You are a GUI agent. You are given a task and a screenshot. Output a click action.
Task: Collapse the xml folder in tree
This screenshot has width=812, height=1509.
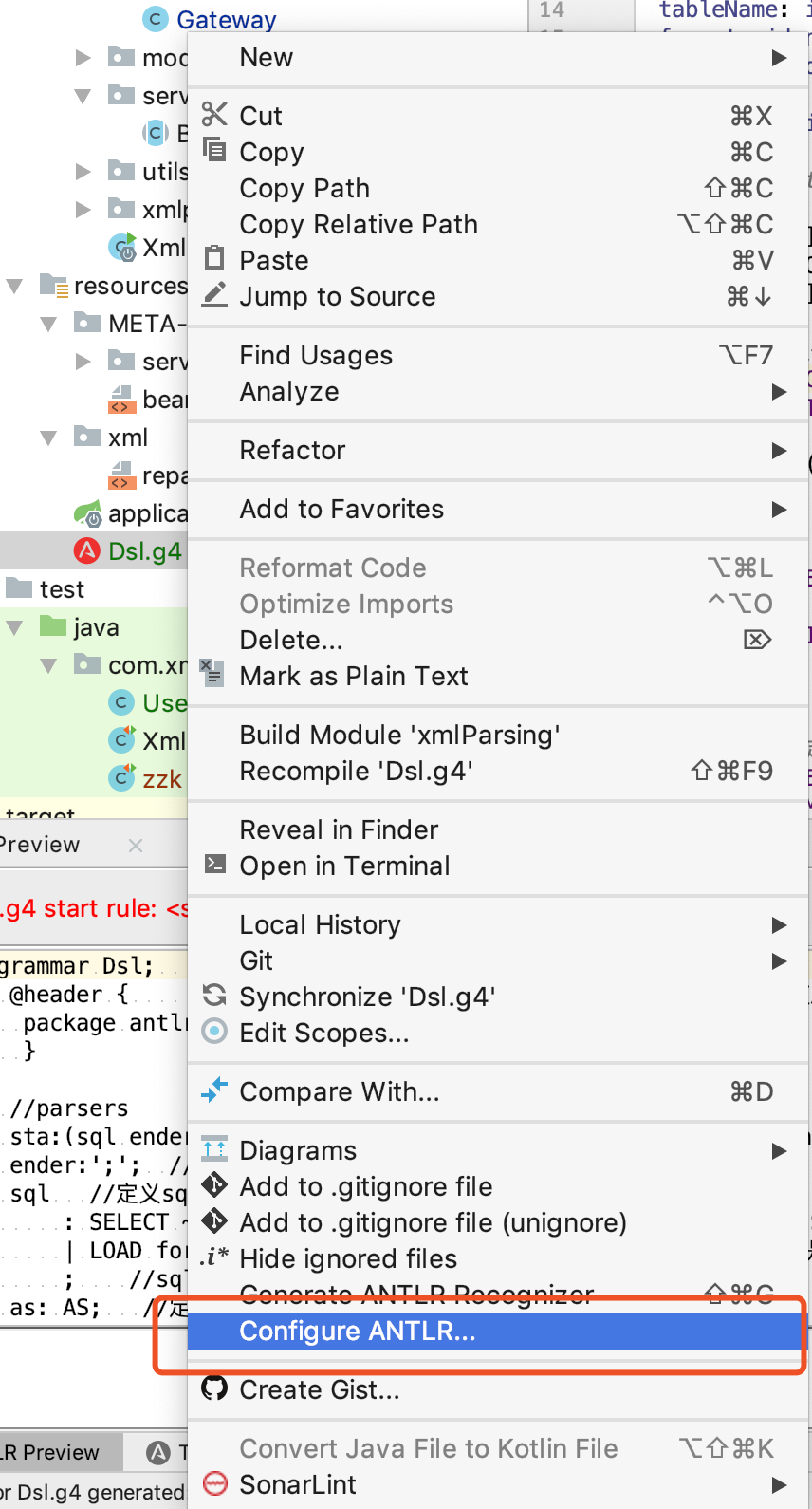pyautogui.click(x=49, y=438)
